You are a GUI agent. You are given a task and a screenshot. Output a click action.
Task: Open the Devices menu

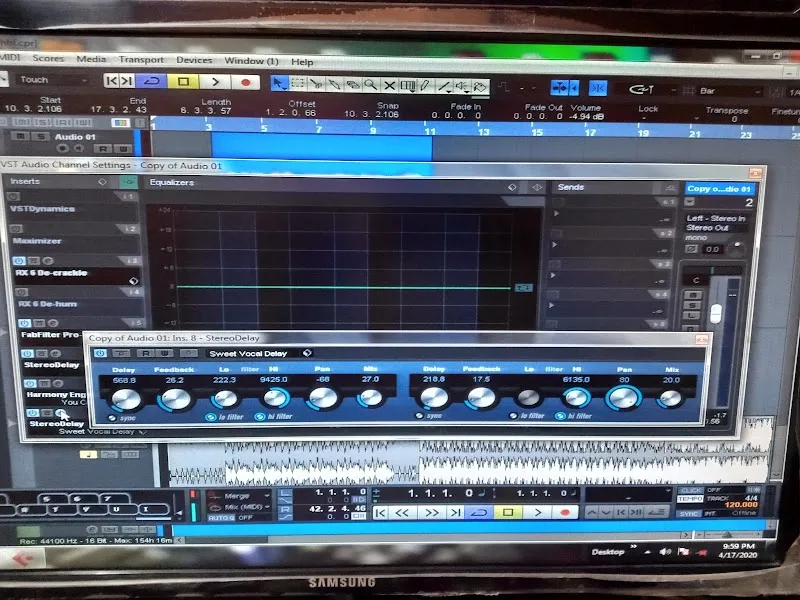click(194, 60)
